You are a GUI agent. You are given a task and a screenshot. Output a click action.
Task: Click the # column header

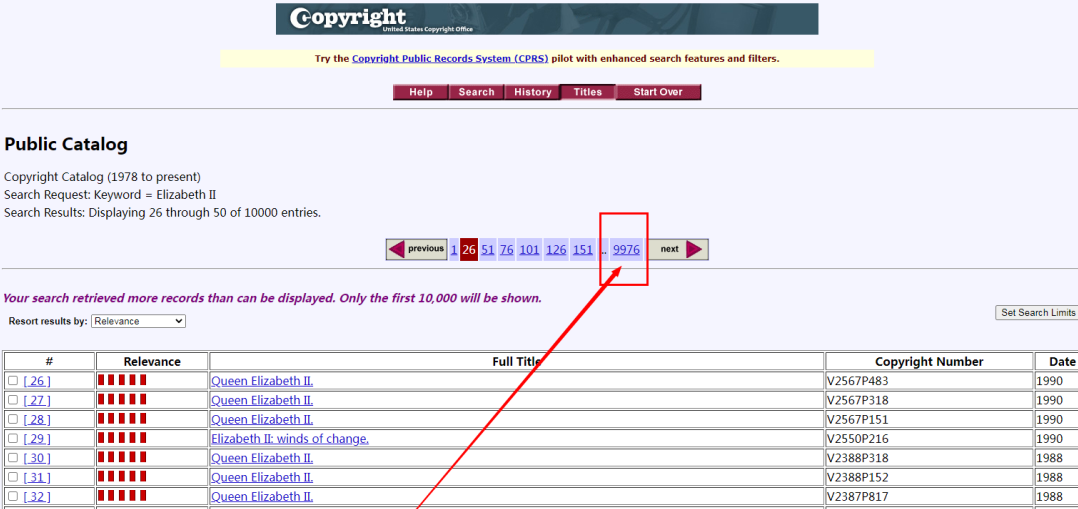point(49,361)
